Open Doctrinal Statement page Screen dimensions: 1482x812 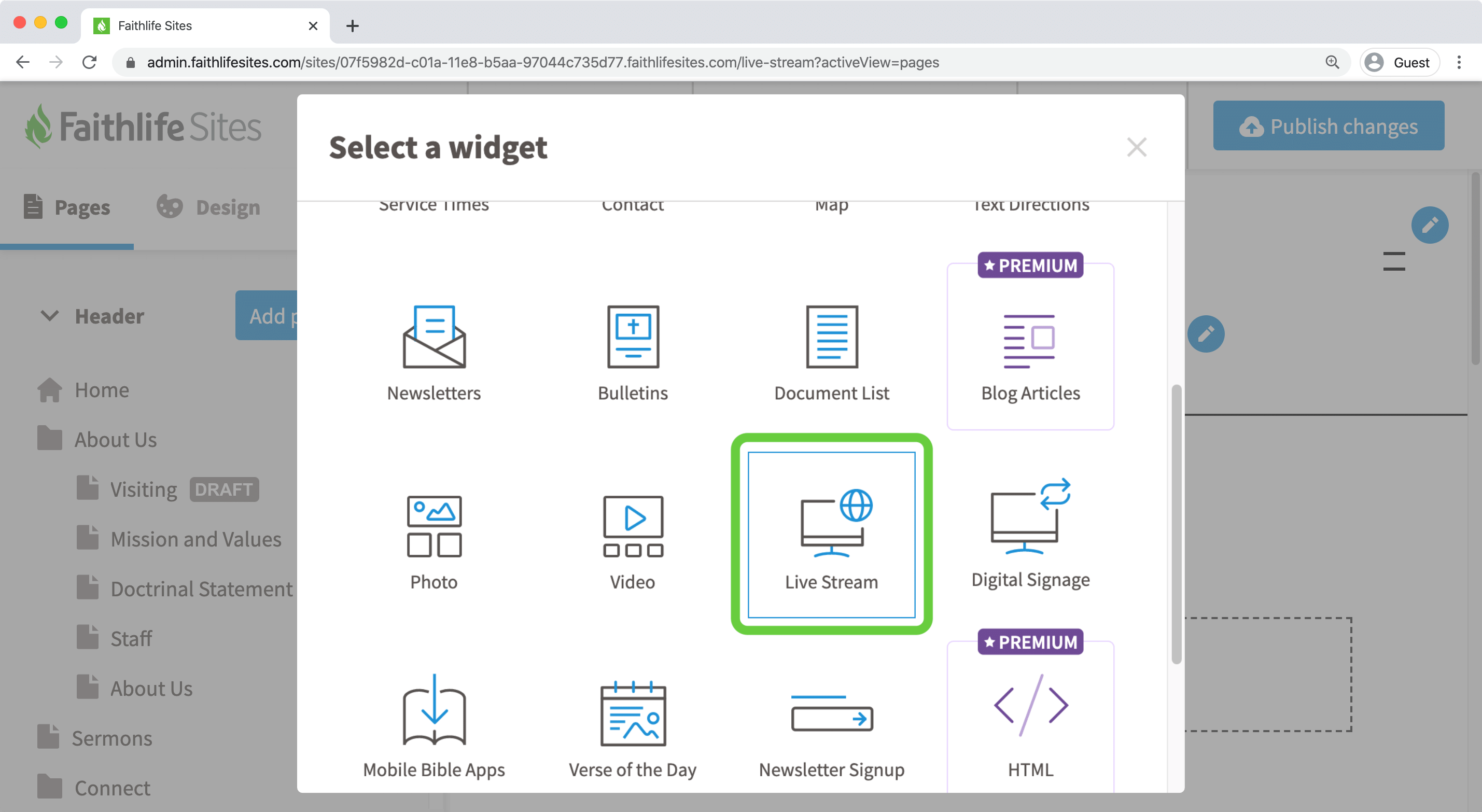pyautogui.click(x=185, y=589)
